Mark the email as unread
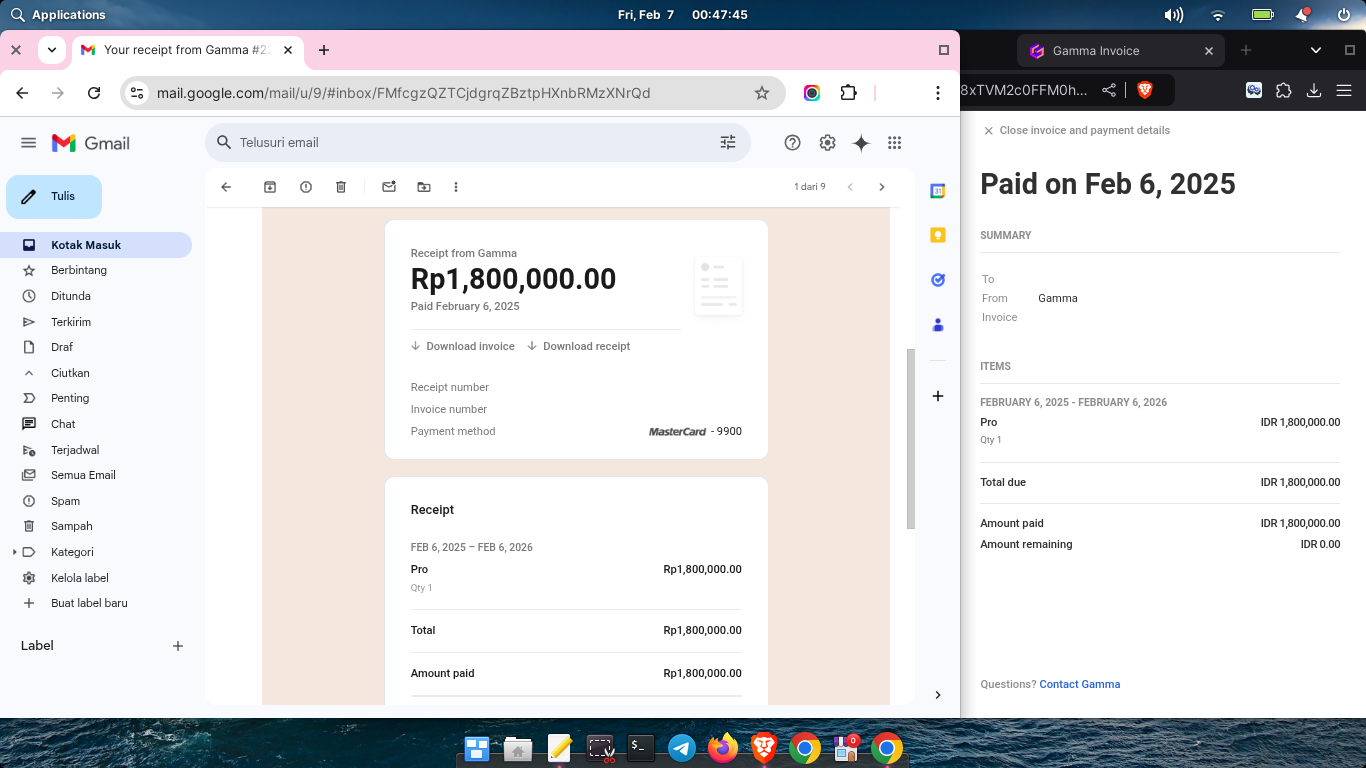1366x768 pixels. [x=389, y=187]
